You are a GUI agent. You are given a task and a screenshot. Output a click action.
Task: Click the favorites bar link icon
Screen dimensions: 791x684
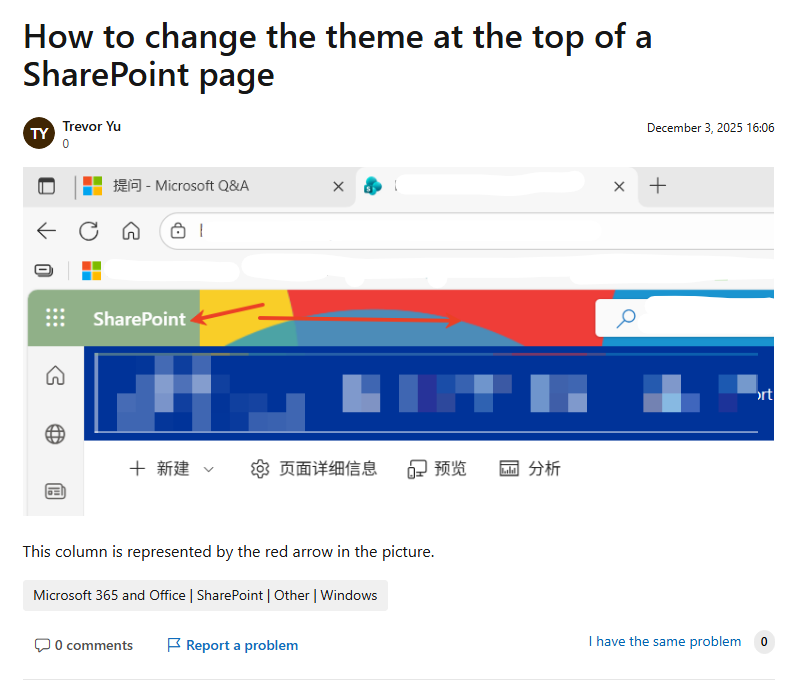coord(44,270)
